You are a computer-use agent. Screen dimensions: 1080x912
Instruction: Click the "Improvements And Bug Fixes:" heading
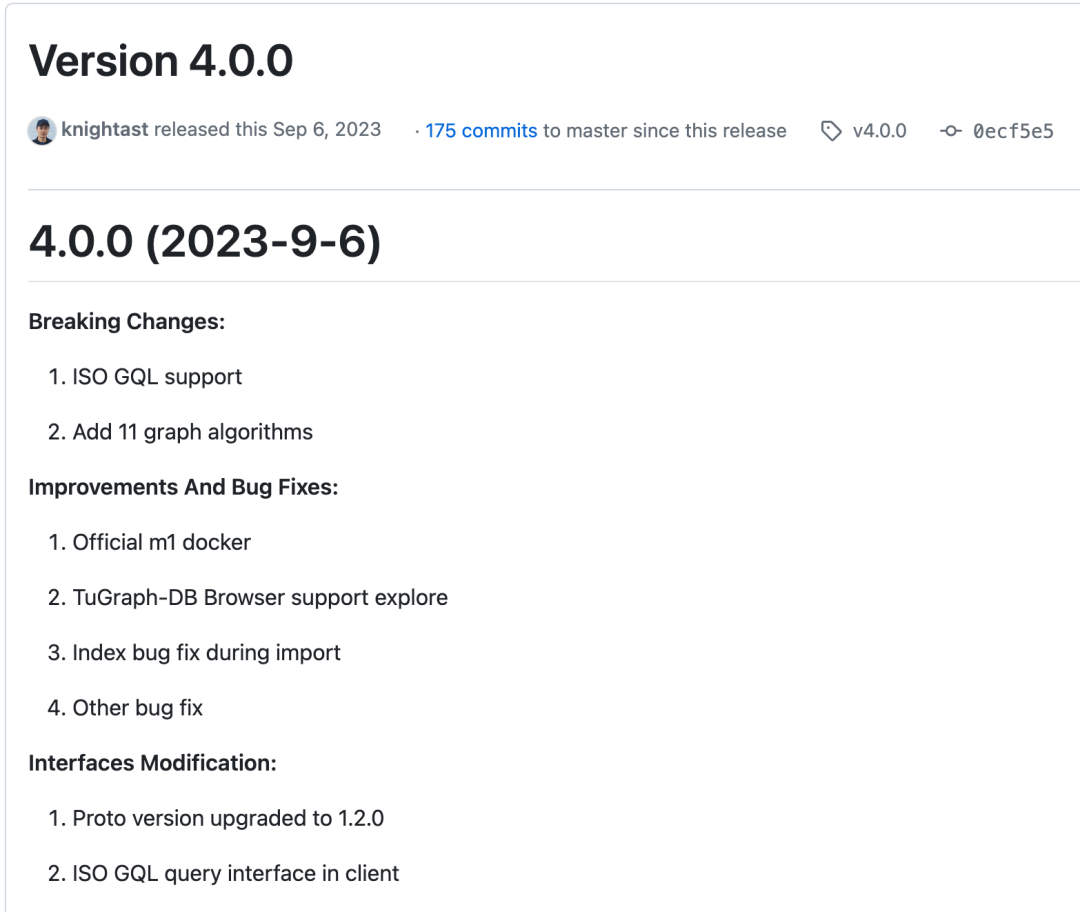183,487
